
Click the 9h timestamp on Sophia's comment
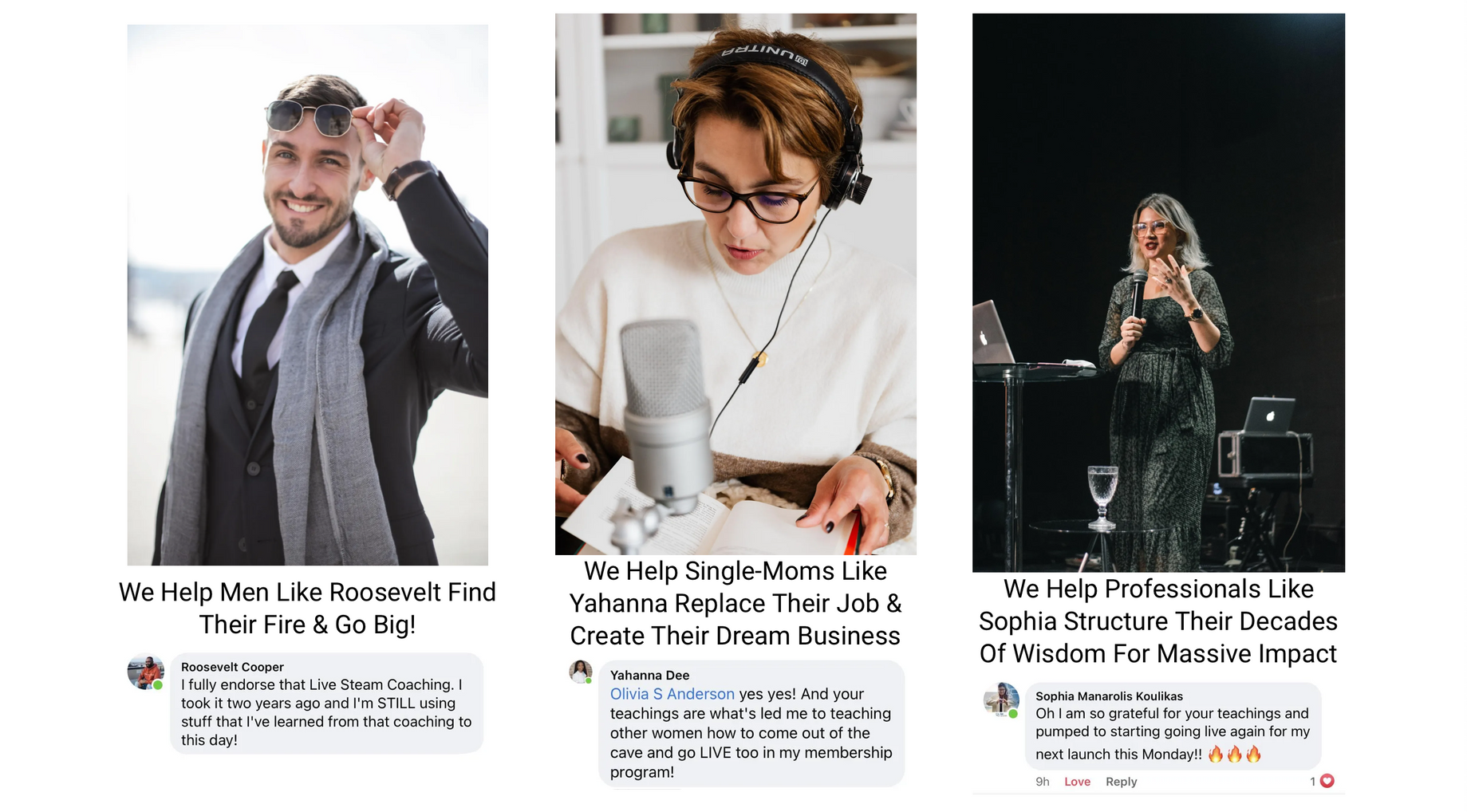(1043, 782)
